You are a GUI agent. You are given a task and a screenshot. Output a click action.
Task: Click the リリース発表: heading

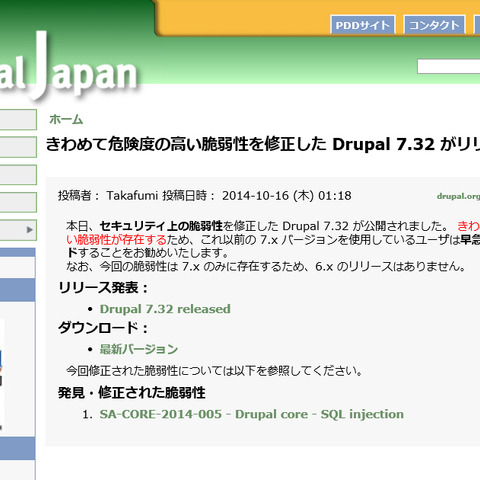(x=103, y=288)
